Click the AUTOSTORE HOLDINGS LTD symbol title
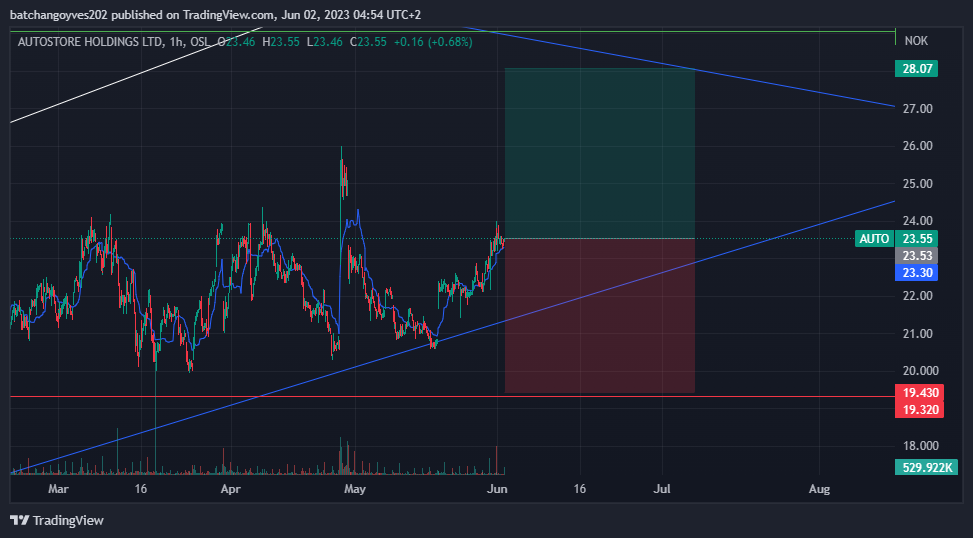The height and width of the screenshot is (538, 973). [90, 42]
